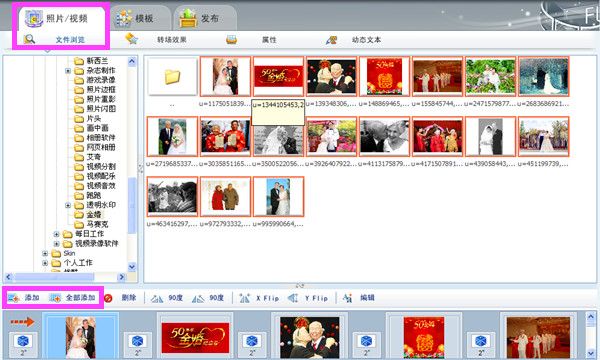This screenshot has height=360, width=600.
Task: Flip horizontally using X Flip icon
Action: (x=245, y=298)
